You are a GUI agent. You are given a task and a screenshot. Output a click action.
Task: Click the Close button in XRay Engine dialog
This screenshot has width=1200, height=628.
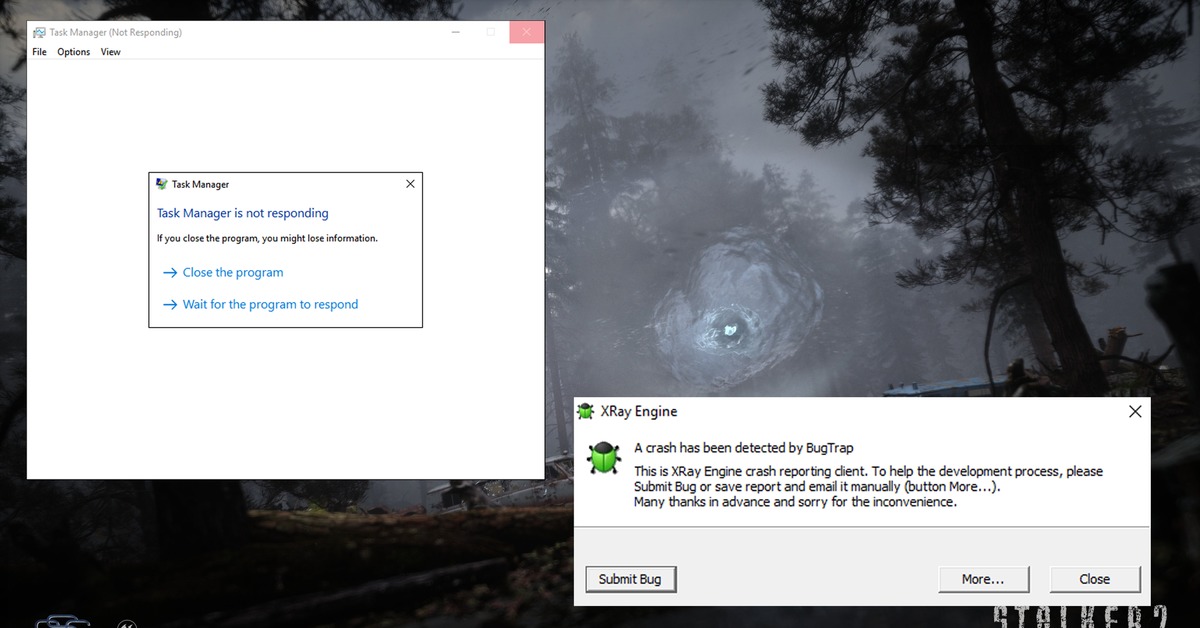coord(1094,579)
